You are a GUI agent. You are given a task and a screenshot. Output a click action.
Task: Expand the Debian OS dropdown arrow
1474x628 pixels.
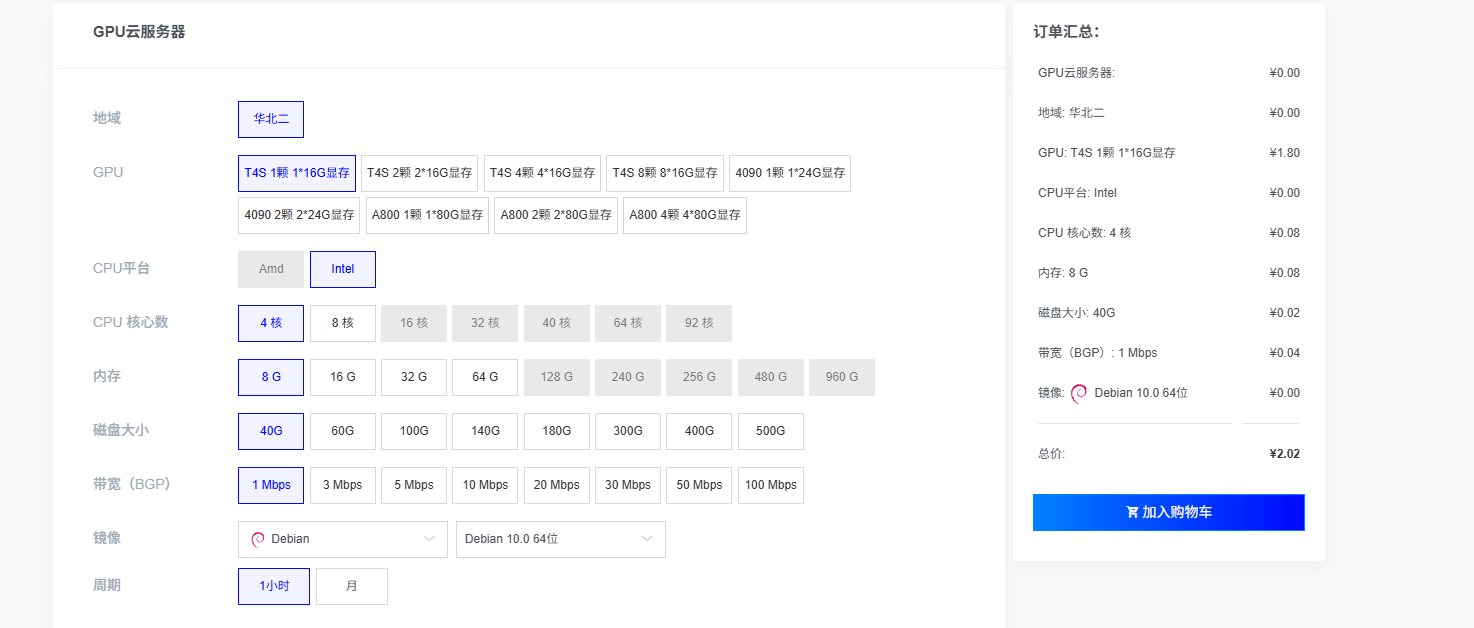pyautogui.click(x=429, y=539)
